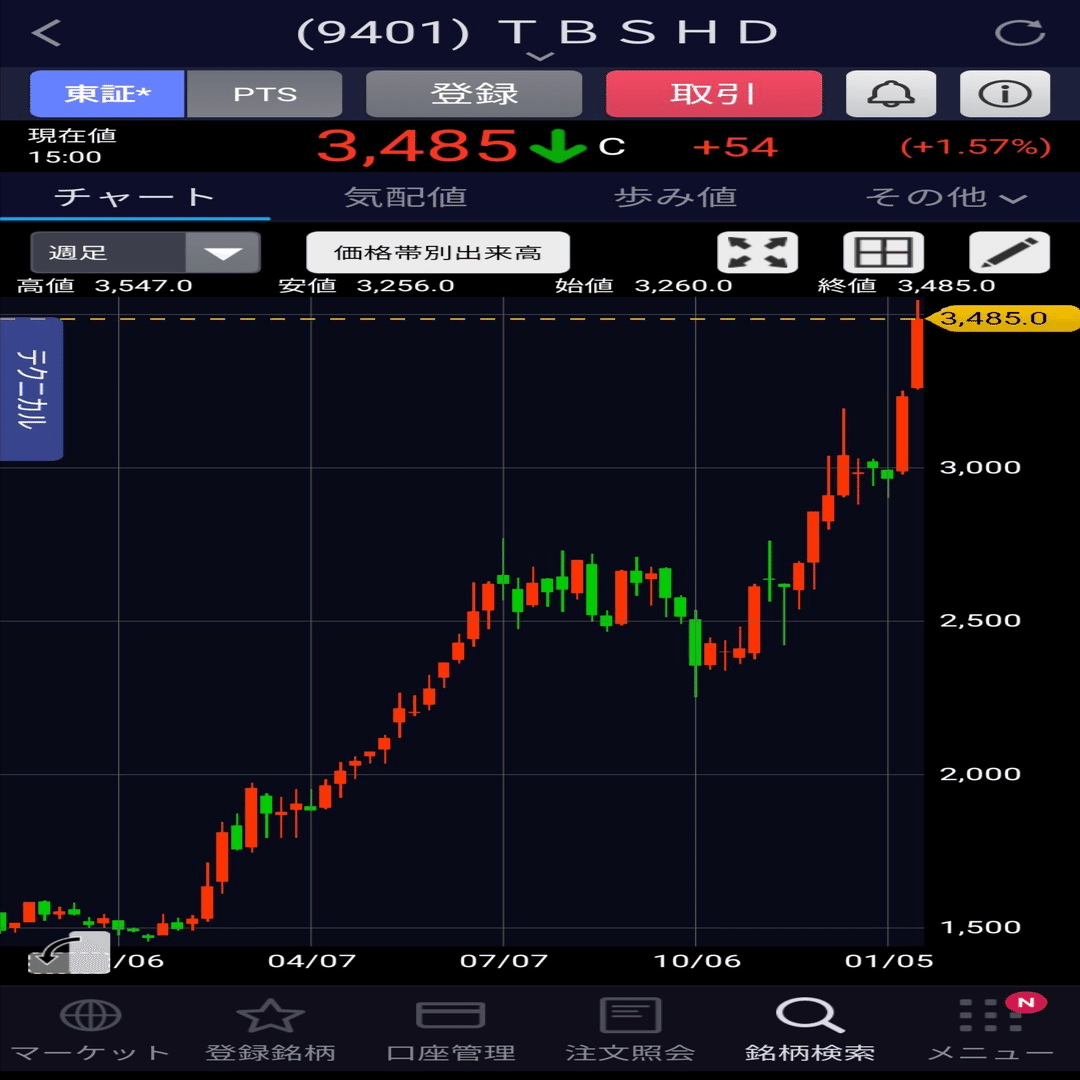Switch to 気配値 tab
Viewport: 1080px width, 1080px height.
pyautogui.click(x=405, y=197)
